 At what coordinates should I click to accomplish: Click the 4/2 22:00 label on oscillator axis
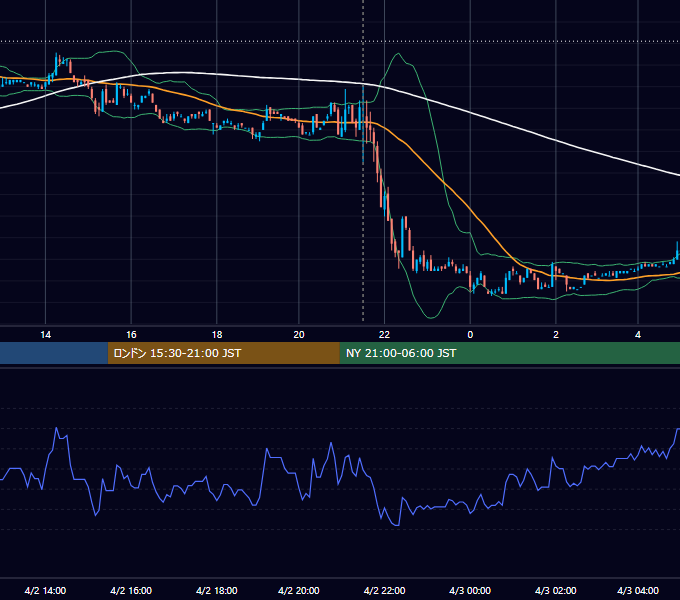point(385,590)
